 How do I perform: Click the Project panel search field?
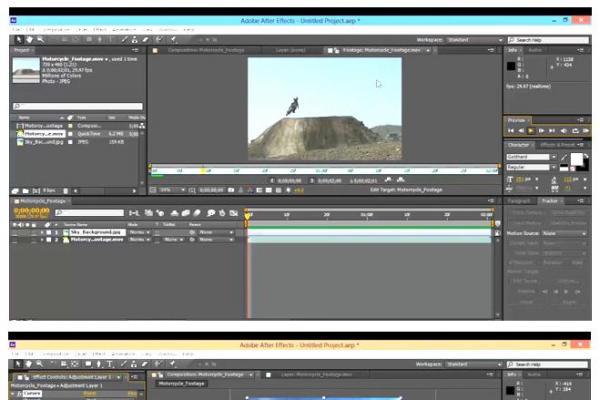tap(75, 106)
